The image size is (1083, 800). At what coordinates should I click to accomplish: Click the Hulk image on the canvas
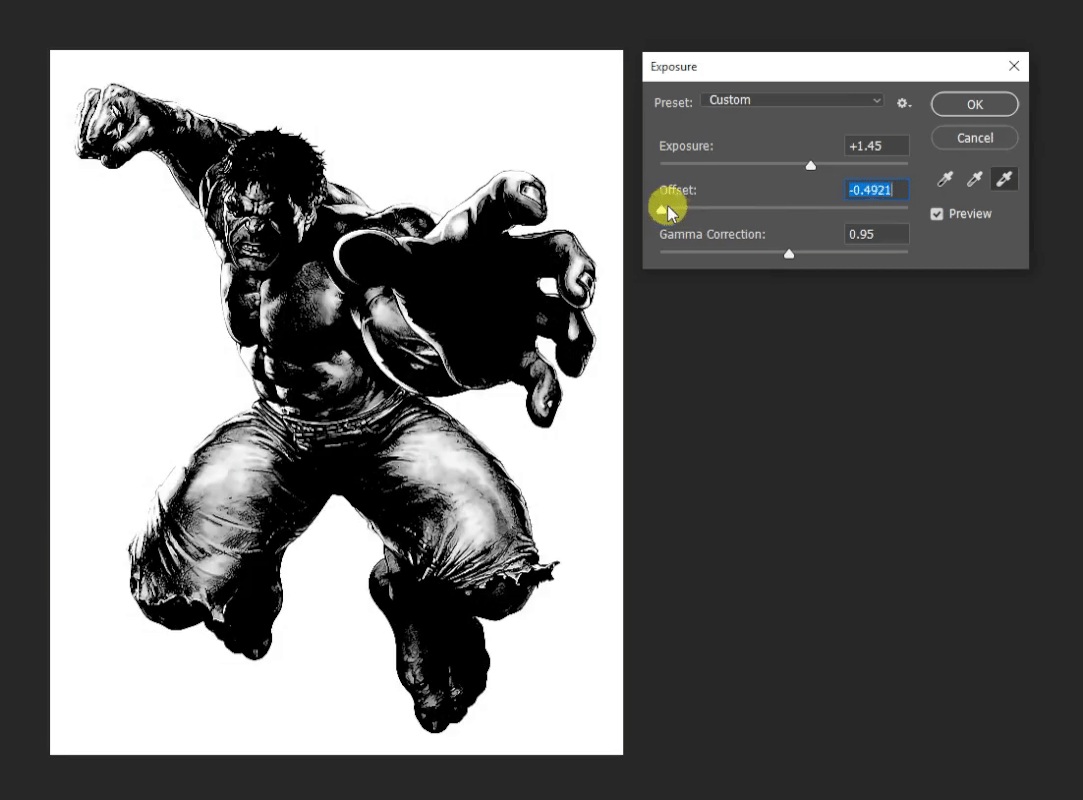coord(336,402)
